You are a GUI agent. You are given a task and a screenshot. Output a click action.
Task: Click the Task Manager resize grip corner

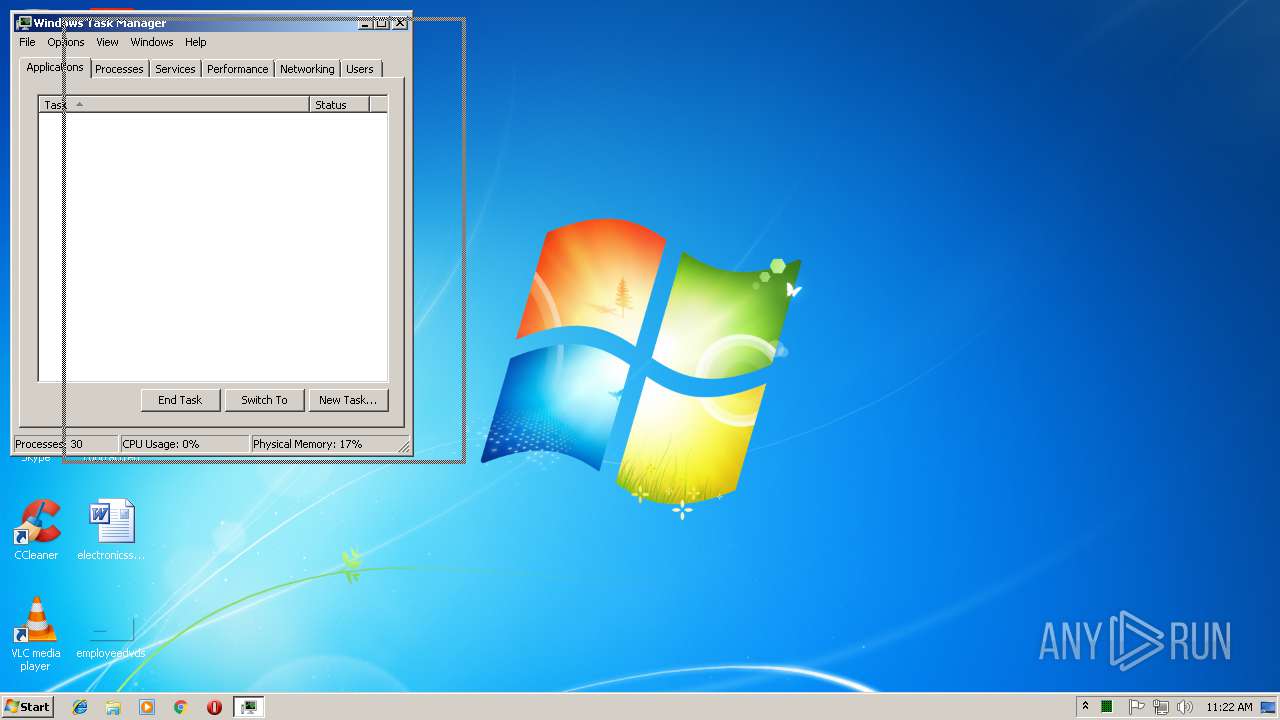click(x=404, y=446)
